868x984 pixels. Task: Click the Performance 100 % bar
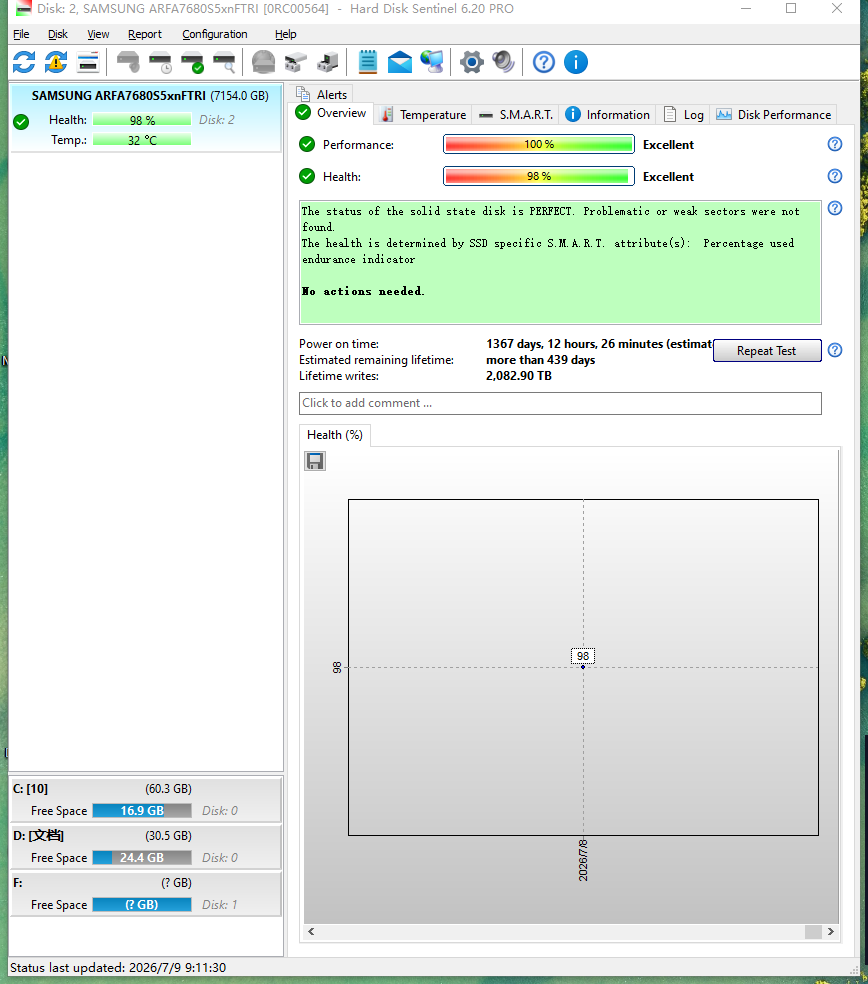[538, 144]
